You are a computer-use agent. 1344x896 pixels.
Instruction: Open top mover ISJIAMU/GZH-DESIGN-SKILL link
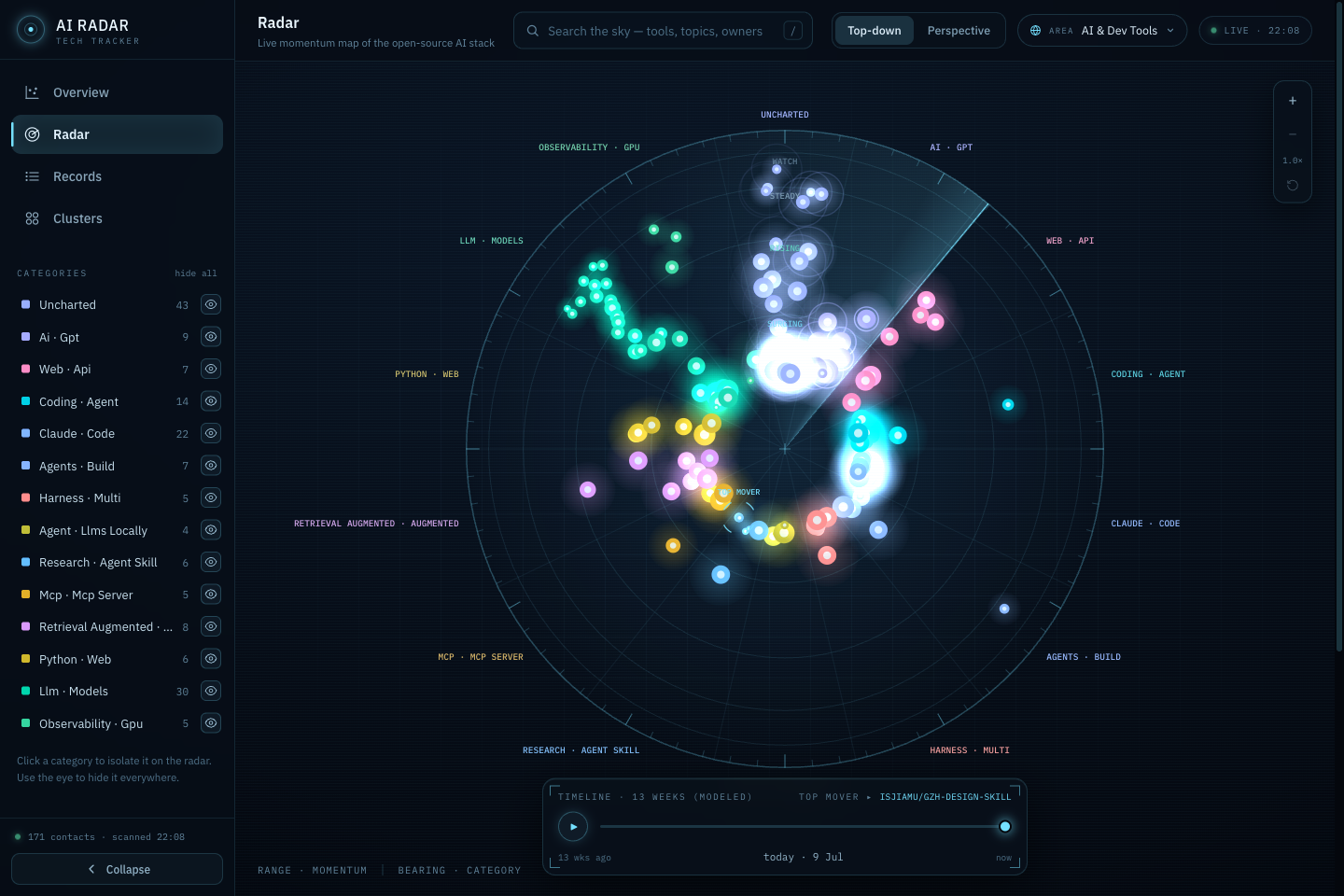(945, 797)
